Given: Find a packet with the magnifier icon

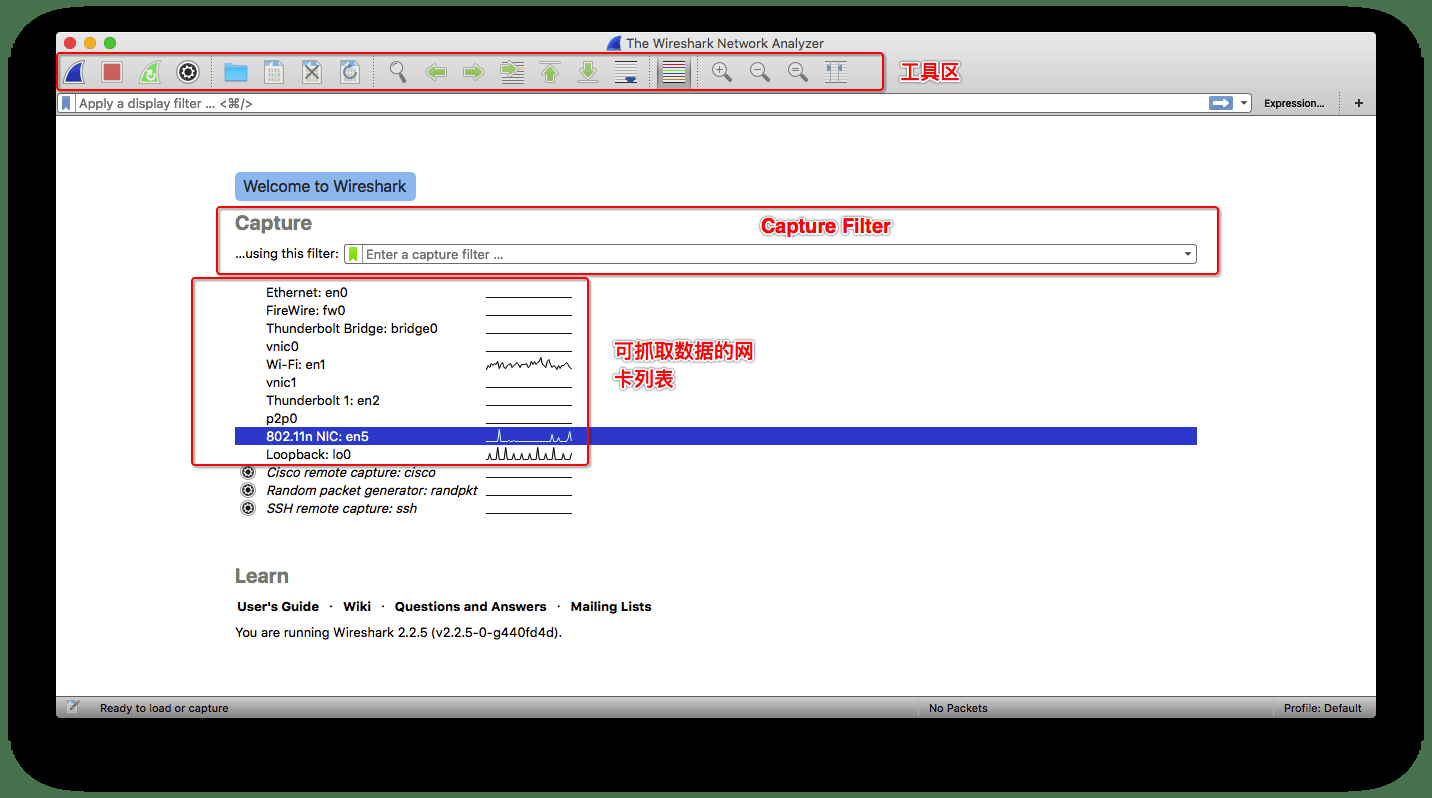Looking at the screenshot, I should (x=398, y=72).
